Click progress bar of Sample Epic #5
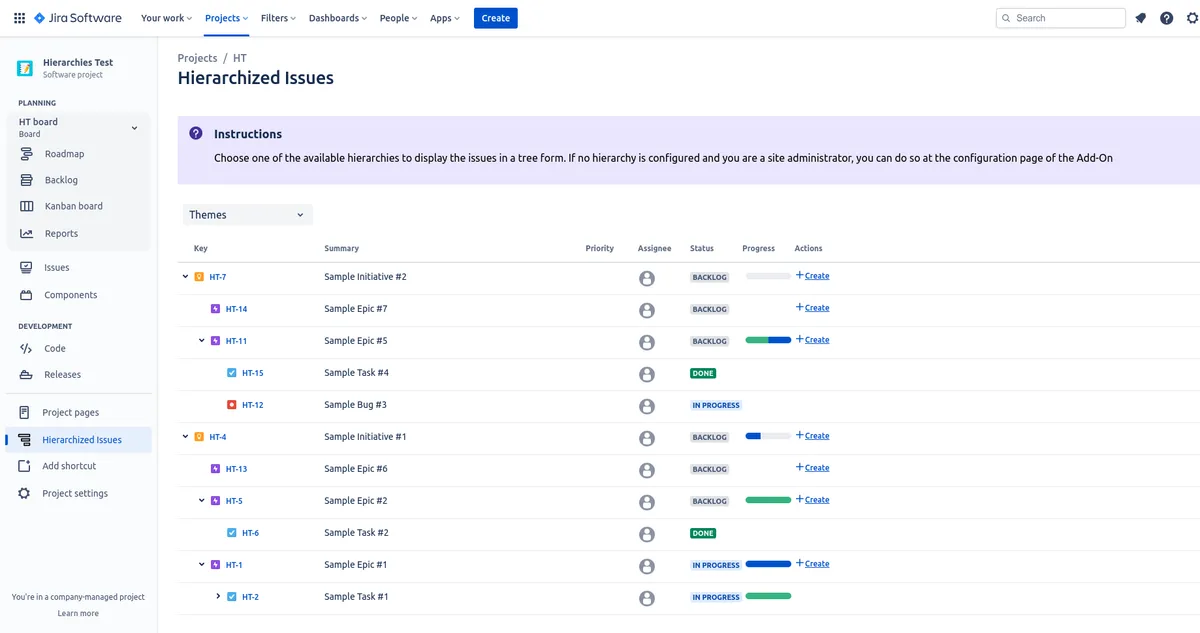Viewport: 1200px width, 633px height. [x=768, y=340]
